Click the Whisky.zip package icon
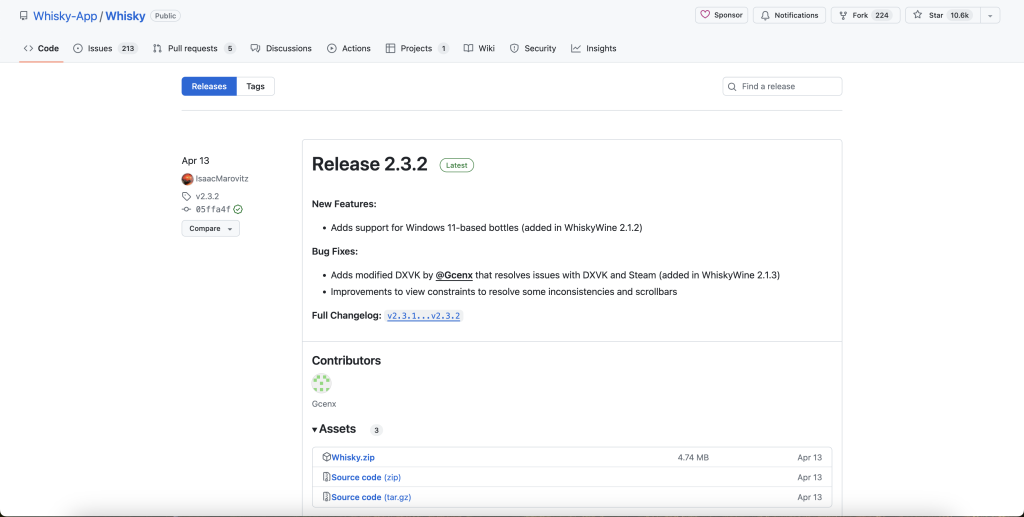This screenshot has height=517, width=1024. click(326, 457)
